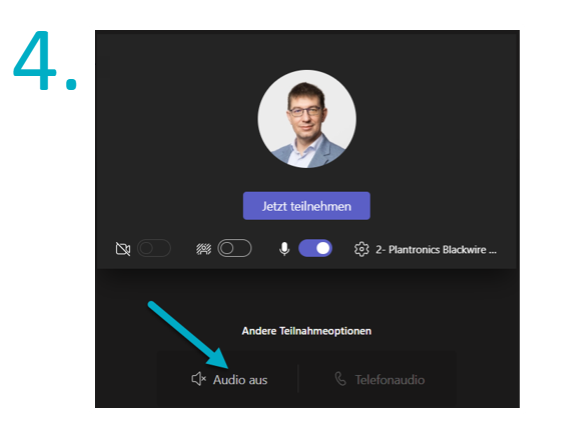Click the teal arrow pointing at Audio aus

coord(189,335)
